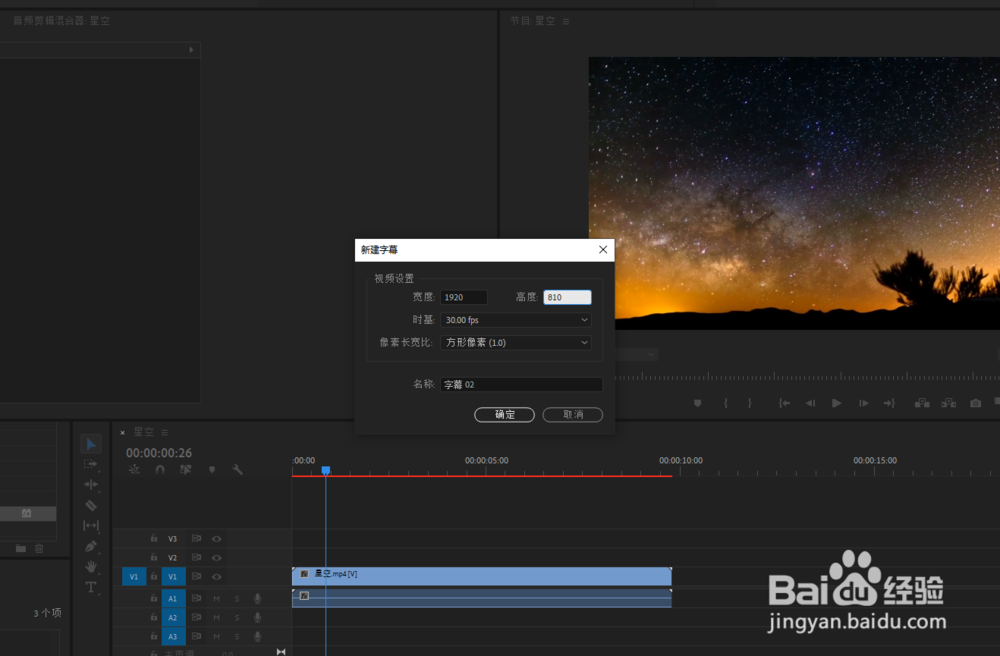The width and height of the screenshot is (1000, 656).
Task: Click the 取消 button
Action: point(573,415)
